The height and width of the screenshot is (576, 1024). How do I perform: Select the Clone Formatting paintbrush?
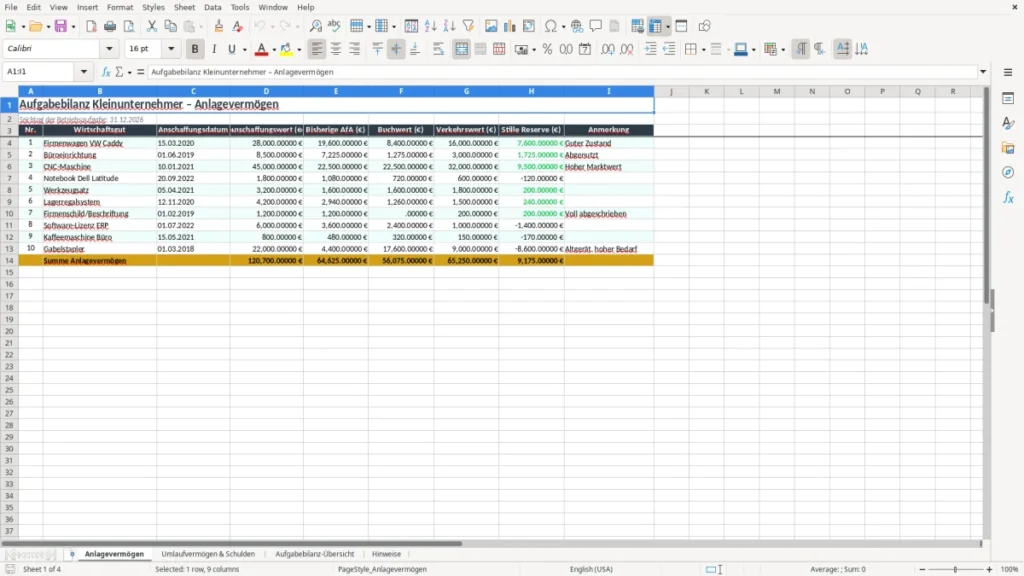(x=219, y=26)
